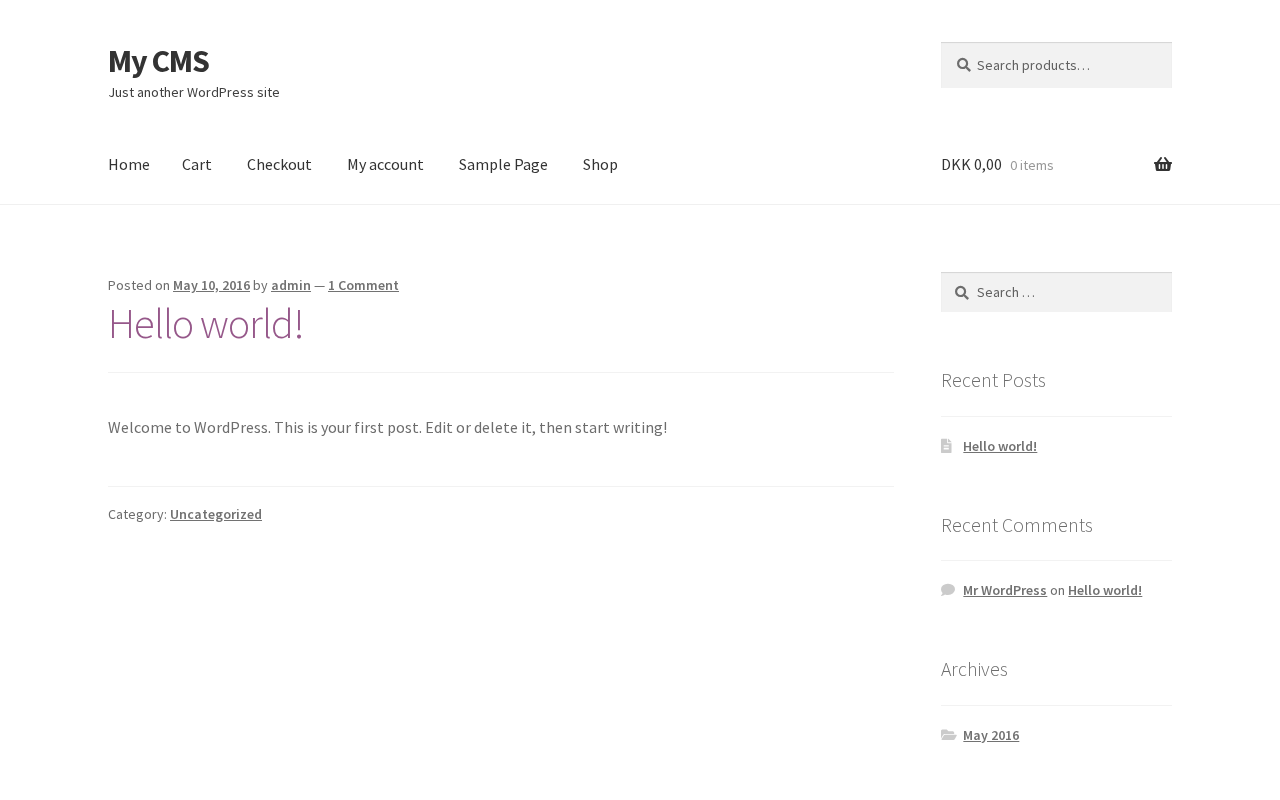Image resolution: width=1280 pixels, height=800 pixels.
Task: Navigate to My account
Action: pyautogui.click(x=385, y=164)
